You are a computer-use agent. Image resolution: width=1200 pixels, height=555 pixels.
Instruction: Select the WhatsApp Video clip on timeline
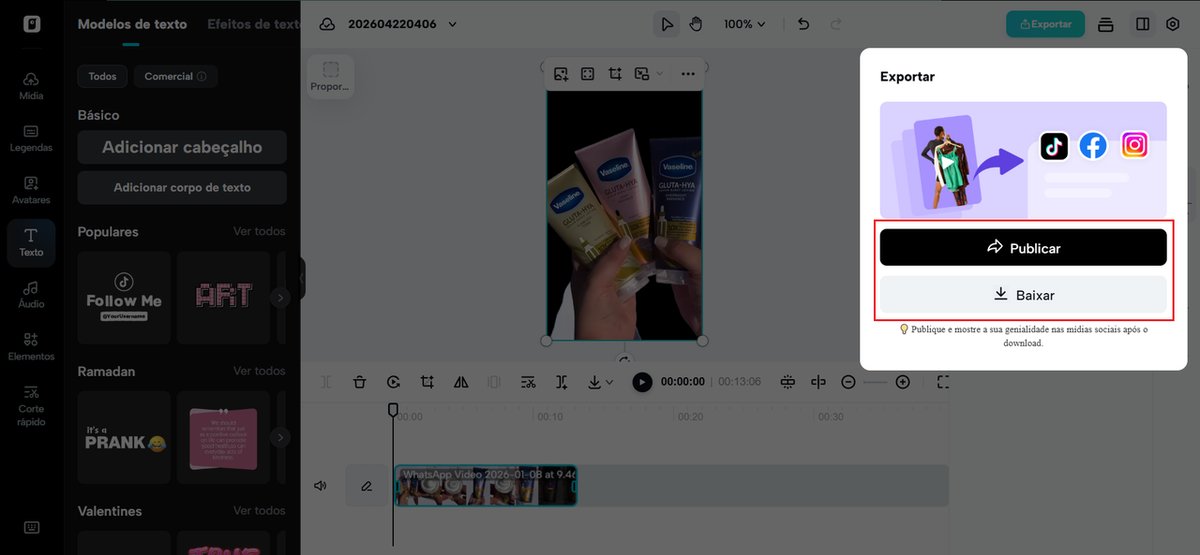(486, 486)
